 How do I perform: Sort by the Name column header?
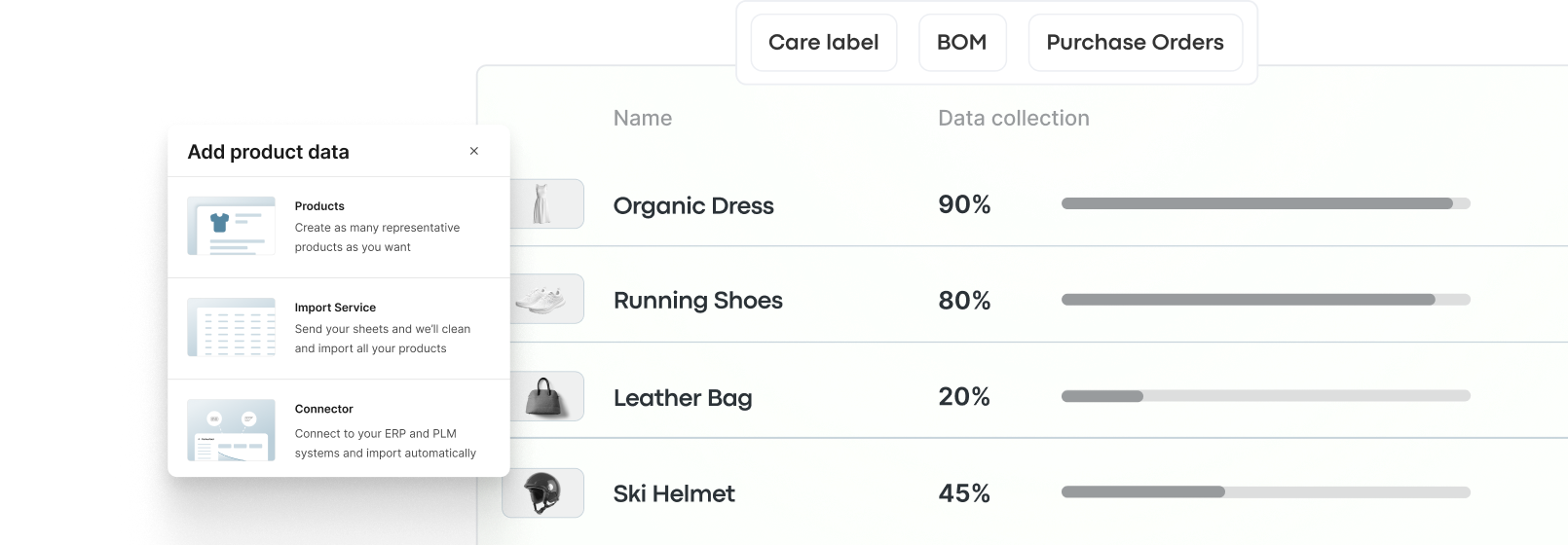click(x=642, y=119)
